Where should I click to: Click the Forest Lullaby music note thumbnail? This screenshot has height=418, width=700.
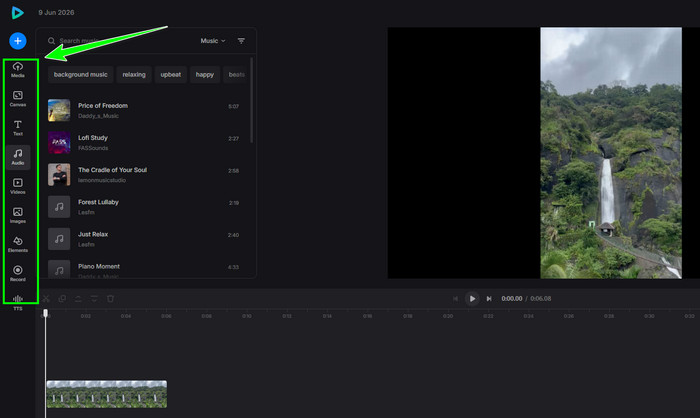point(59,207)
